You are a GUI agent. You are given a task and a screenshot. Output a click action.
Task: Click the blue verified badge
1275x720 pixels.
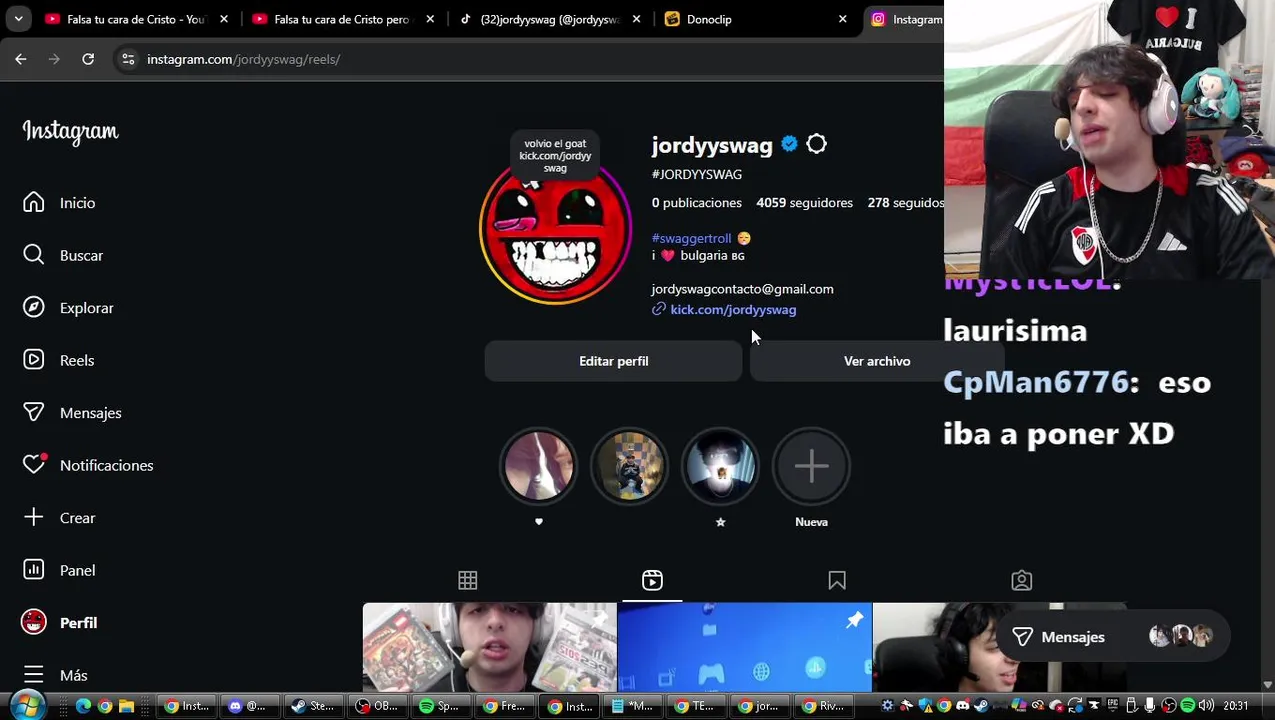[x=789, y=144]
